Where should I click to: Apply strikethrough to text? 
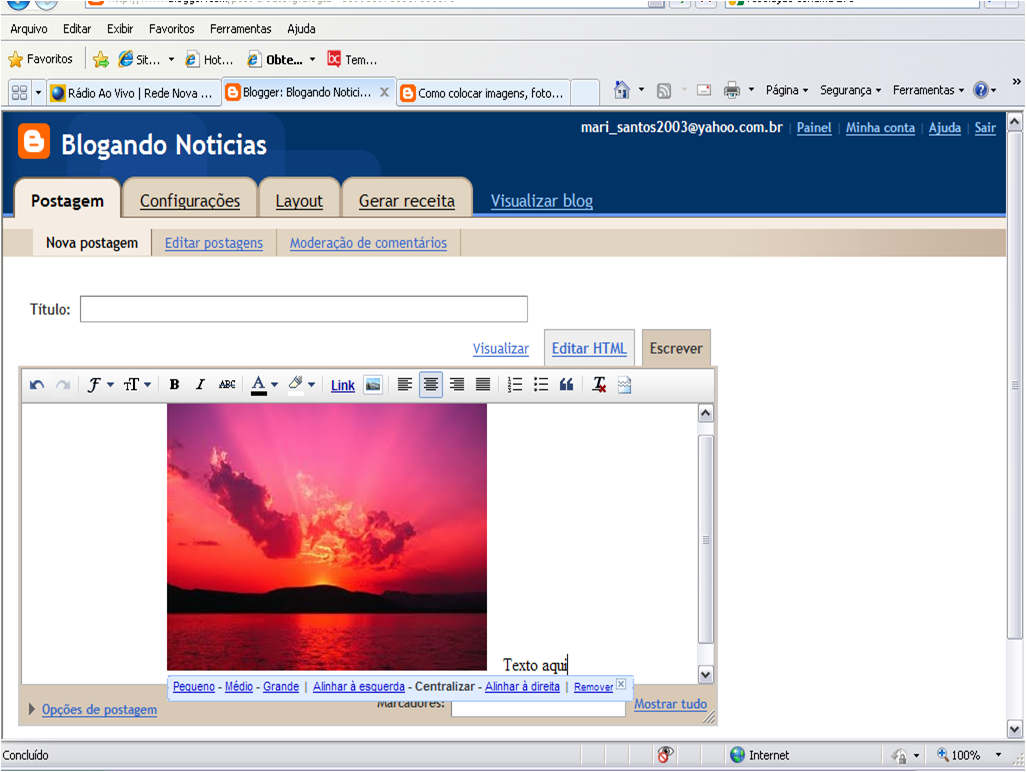[226, 384]
